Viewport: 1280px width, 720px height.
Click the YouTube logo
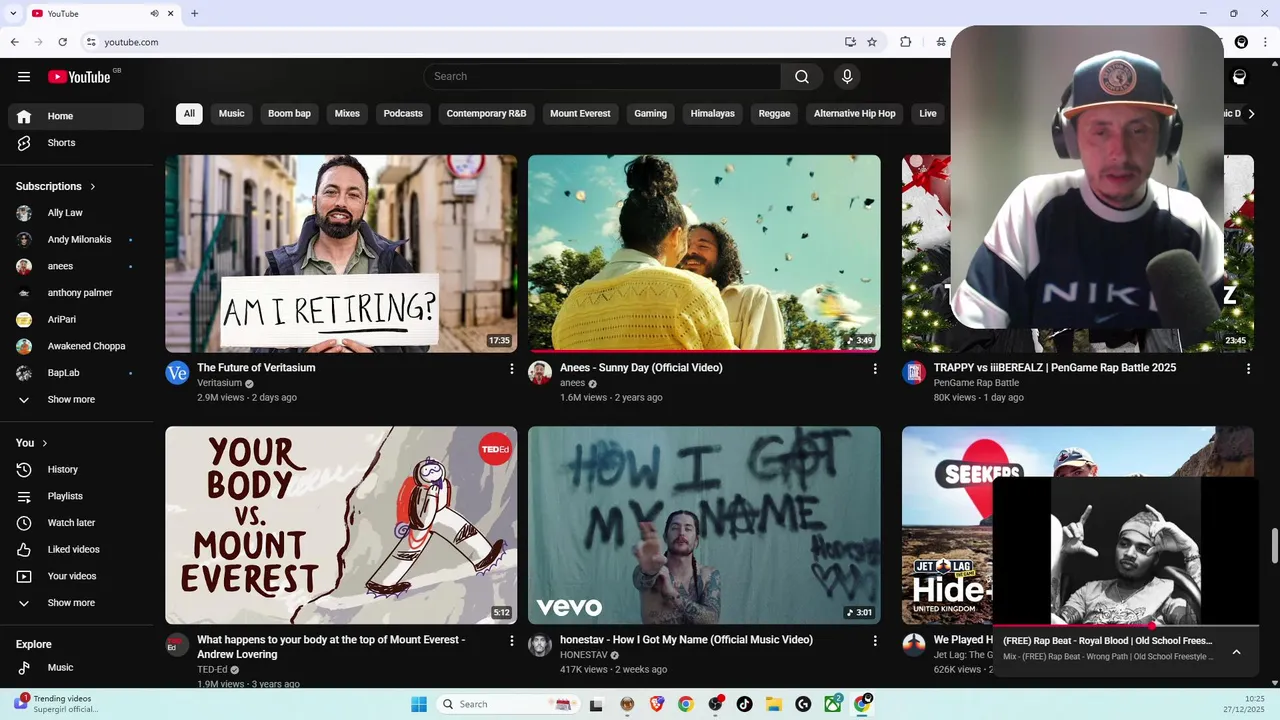79,77
